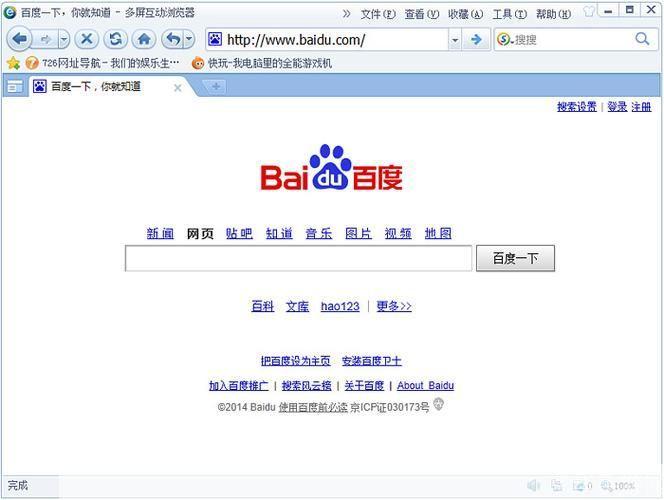
Task: Click the Baidu paw favicon in address bar
Action: click(x=215, y=39)
